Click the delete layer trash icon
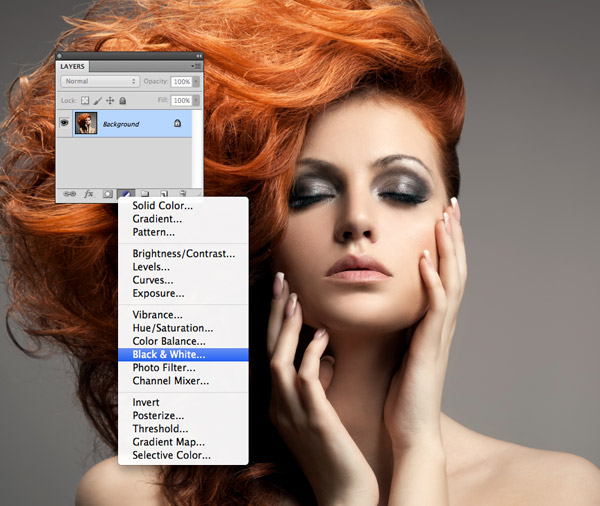Image resolution: width=600 pixels, height=506 pixels. point(183,194)
